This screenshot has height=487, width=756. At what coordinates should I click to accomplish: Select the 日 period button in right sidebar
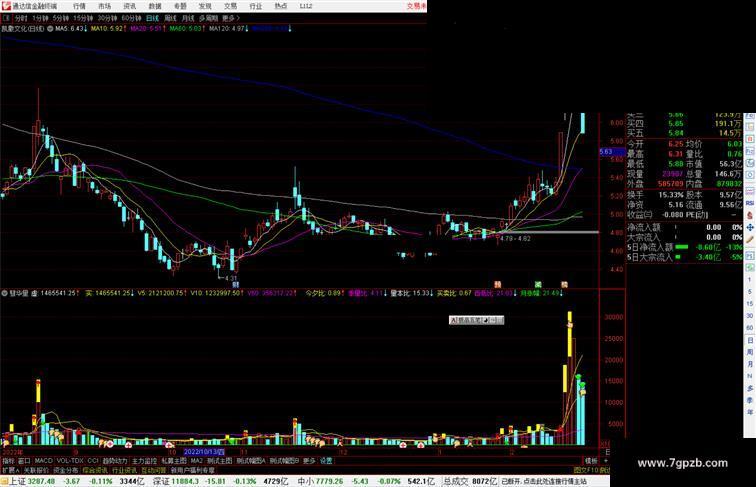click(x=750, y=340)
